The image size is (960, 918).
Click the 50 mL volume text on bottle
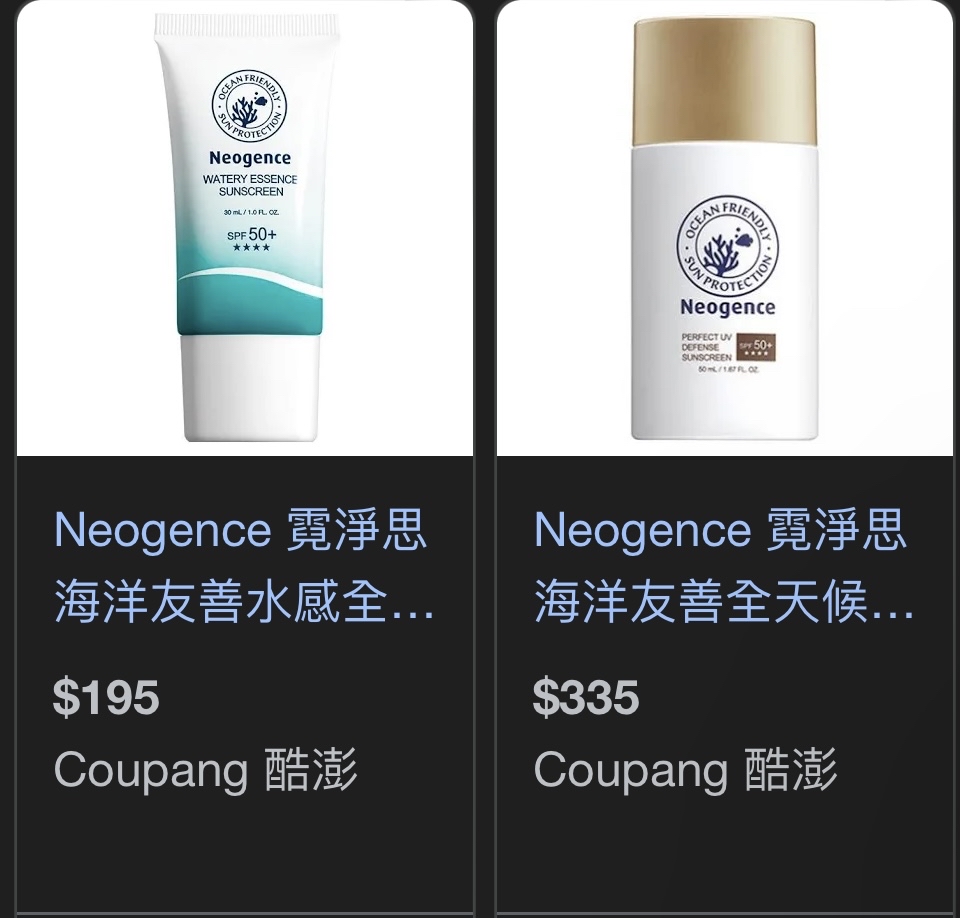tap(729, 370)
